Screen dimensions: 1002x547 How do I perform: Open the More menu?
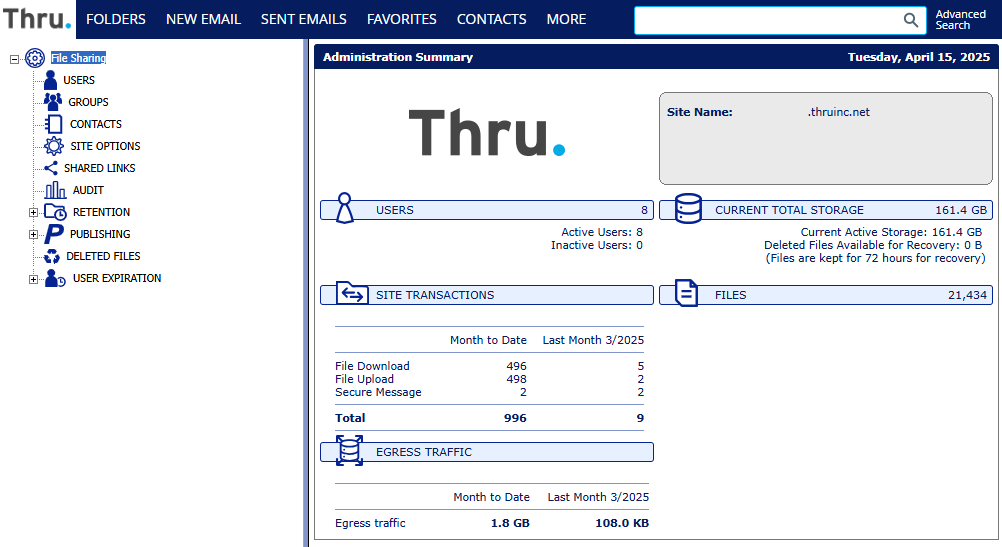[566, 19]
